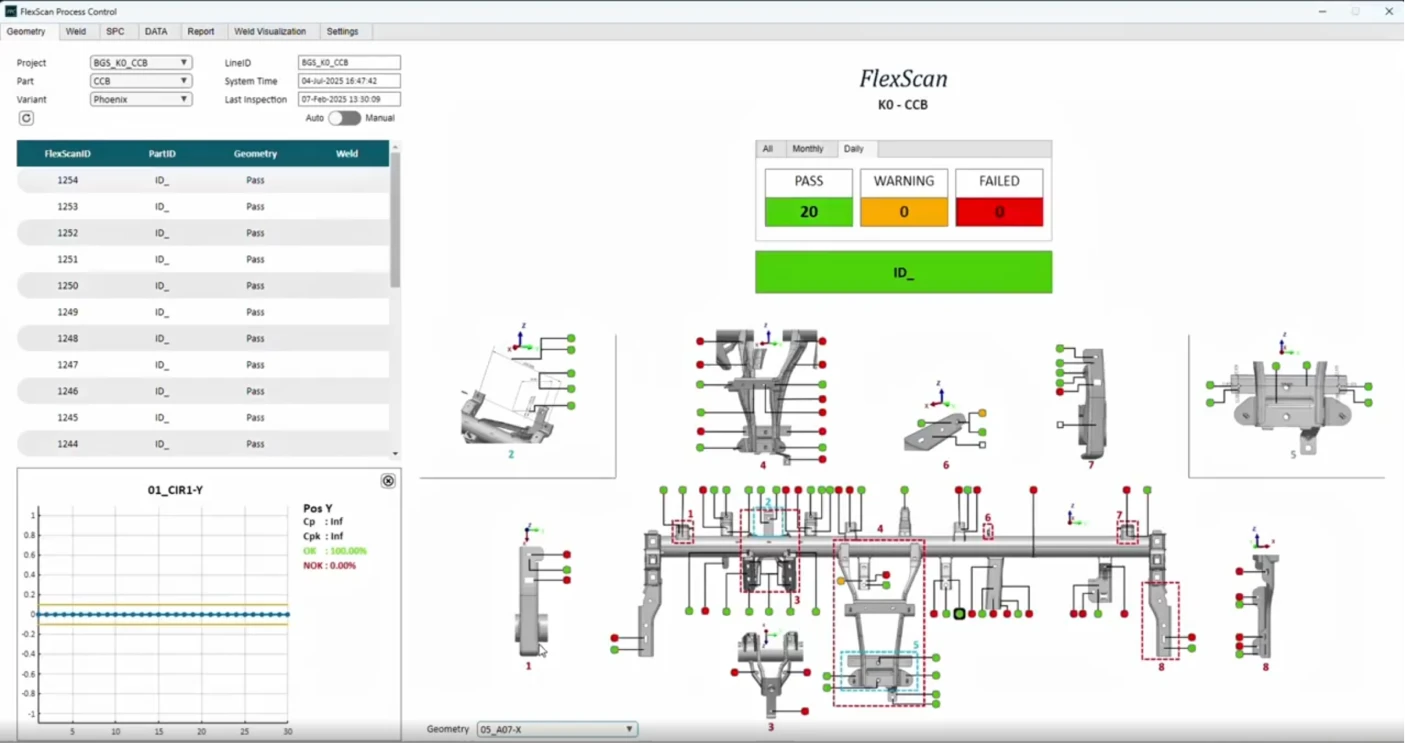Image resolution: width=1405 pixels, height=743 pixels.
Task: Click the orange warning point on part 6 view
Action: point(982,413)
